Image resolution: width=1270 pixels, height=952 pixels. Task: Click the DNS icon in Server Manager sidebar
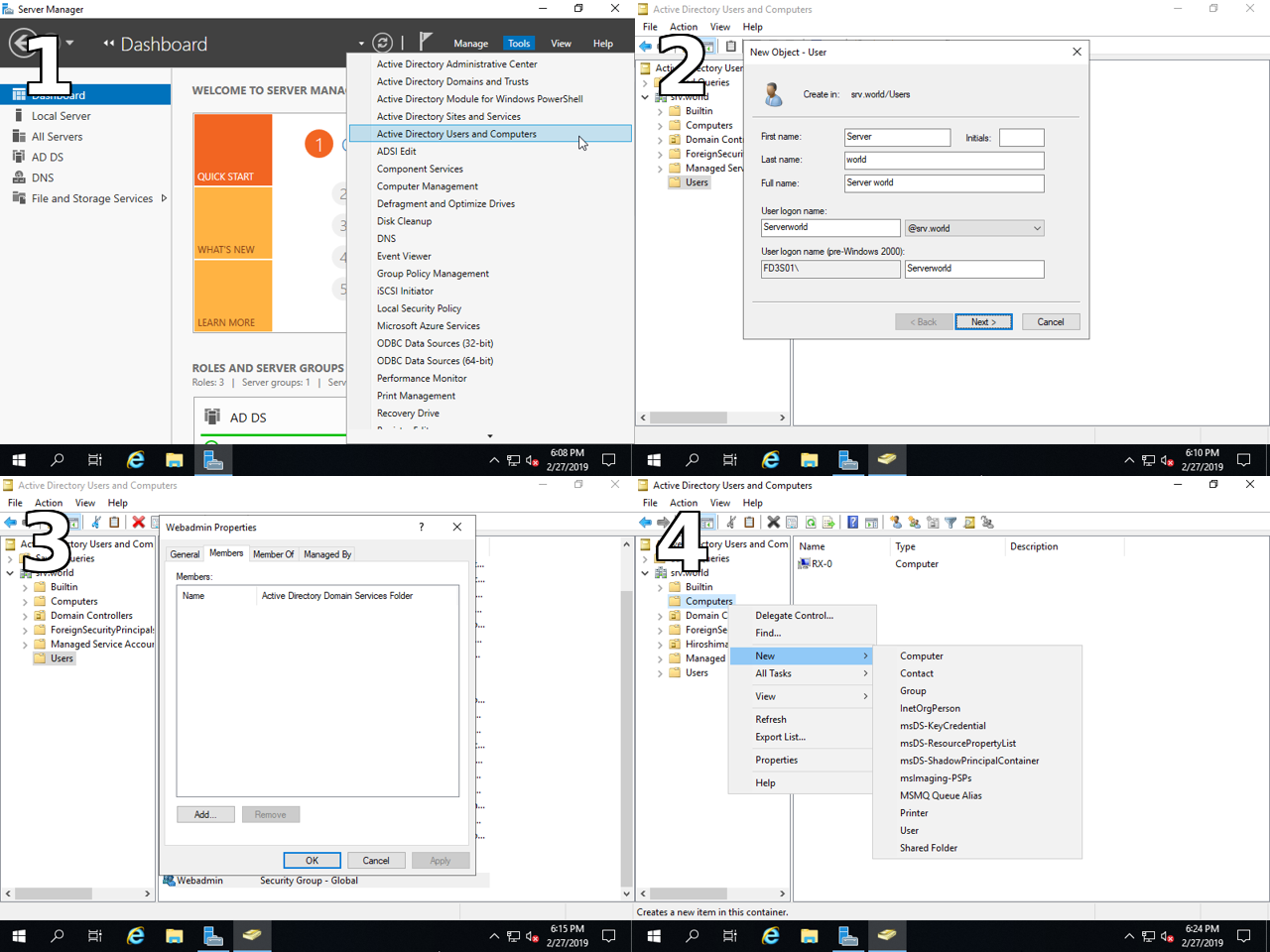click(19, 178)
